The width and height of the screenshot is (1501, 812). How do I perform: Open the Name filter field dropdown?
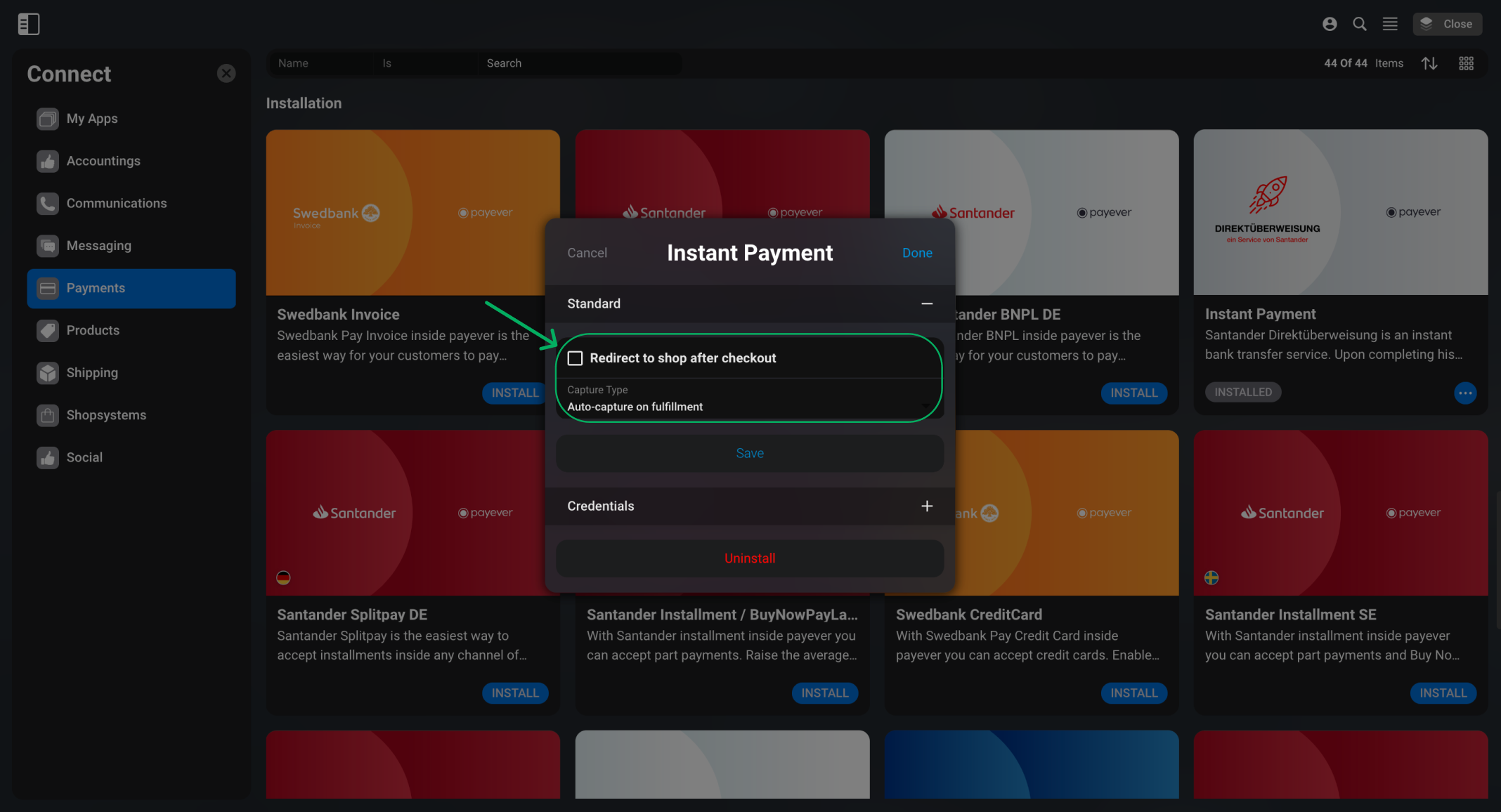pos(320,63)
